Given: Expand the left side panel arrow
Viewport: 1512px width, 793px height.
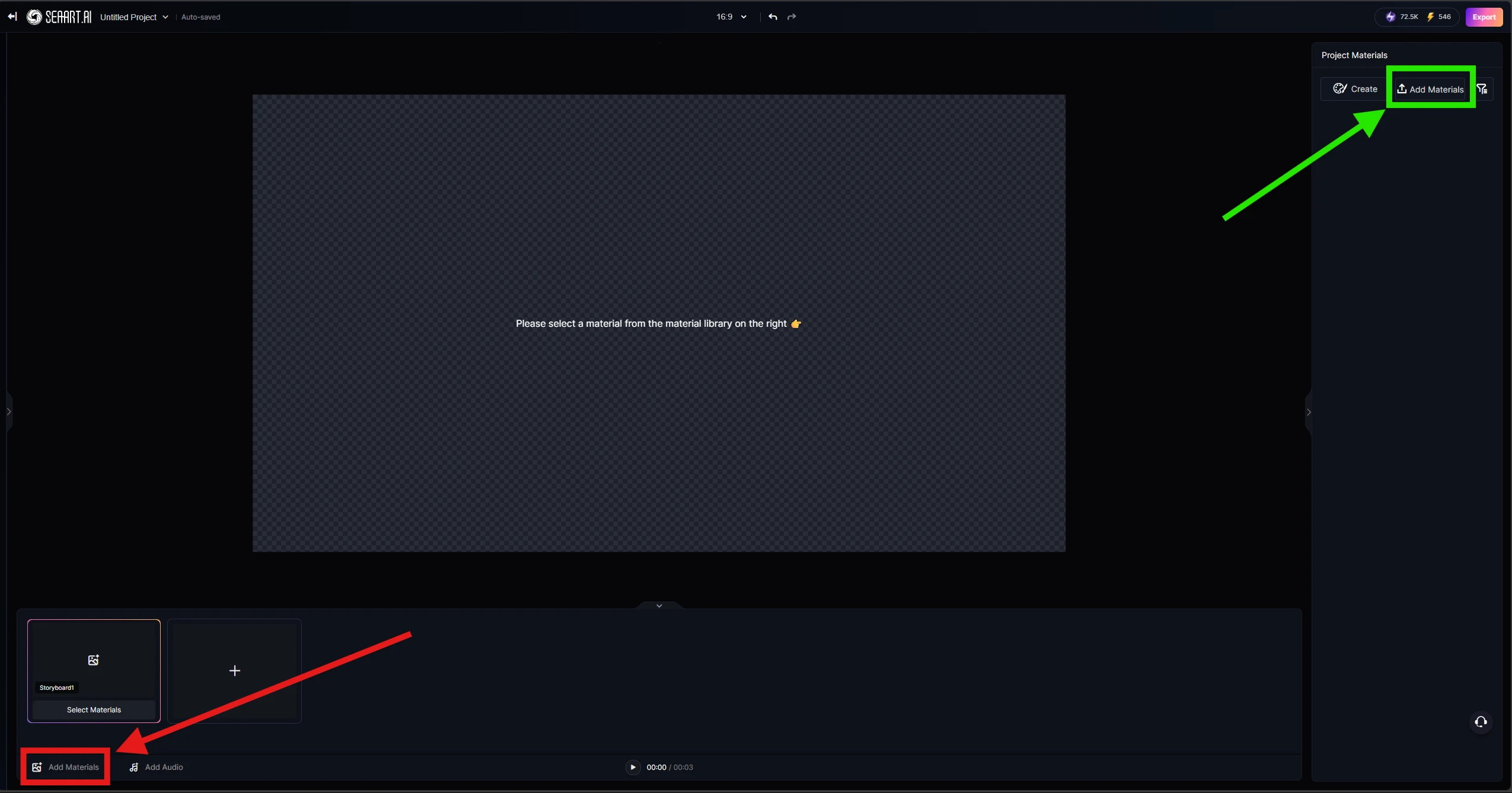Looking at the screenshot, I should point(8,412).
